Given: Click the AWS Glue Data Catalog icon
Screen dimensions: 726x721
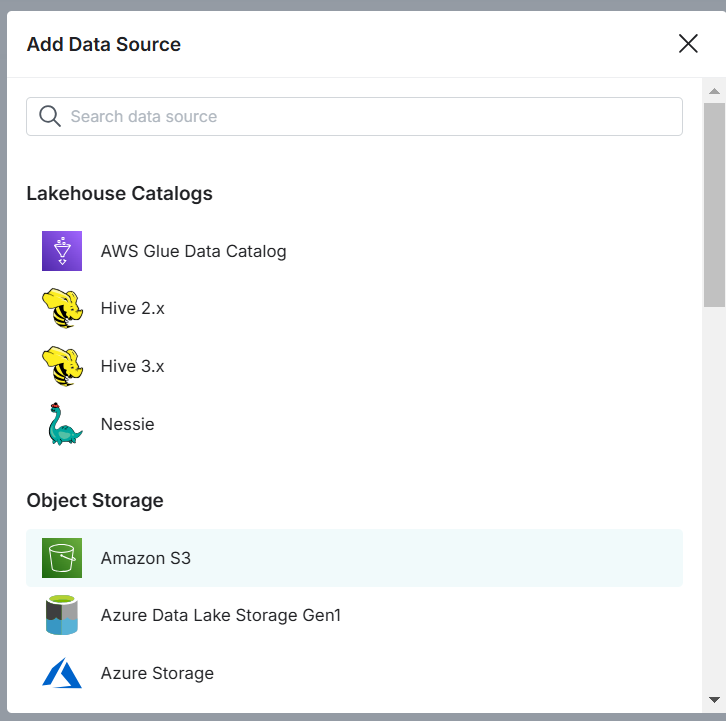Looking at the screenshot, I should [62, 251].
